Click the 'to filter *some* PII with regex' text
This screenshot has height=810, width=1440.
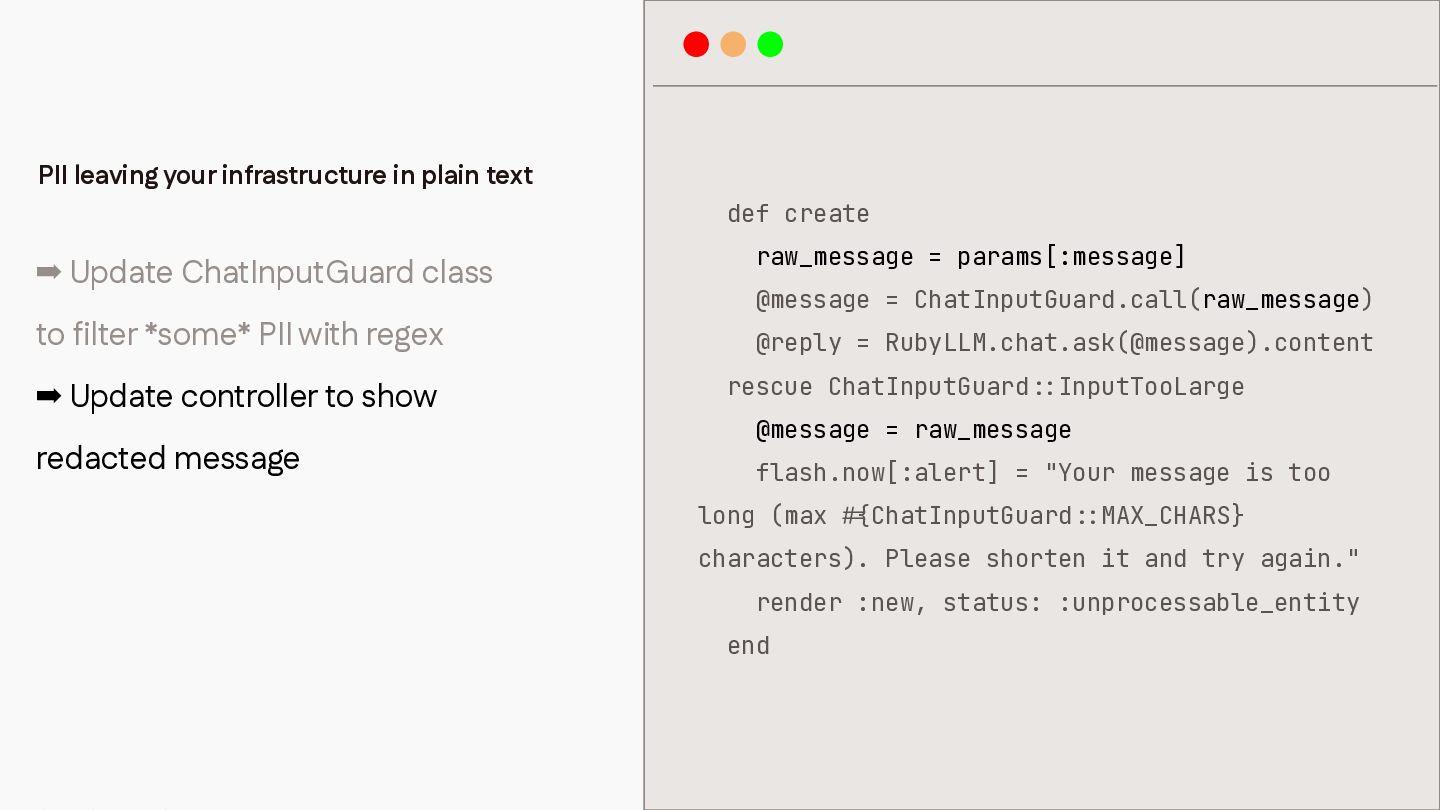coord(240,334)
